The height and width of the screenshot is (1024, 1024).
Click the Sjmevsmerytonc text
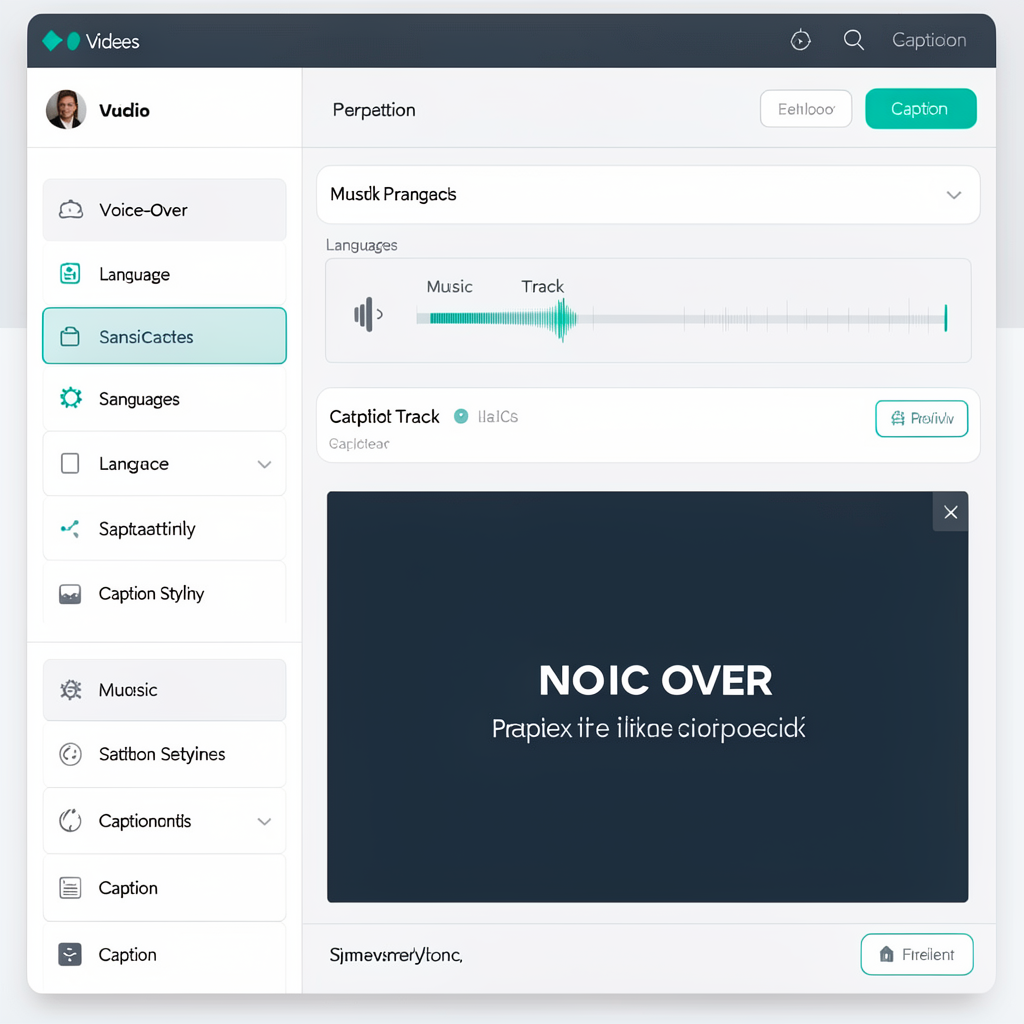coord(396,955)
